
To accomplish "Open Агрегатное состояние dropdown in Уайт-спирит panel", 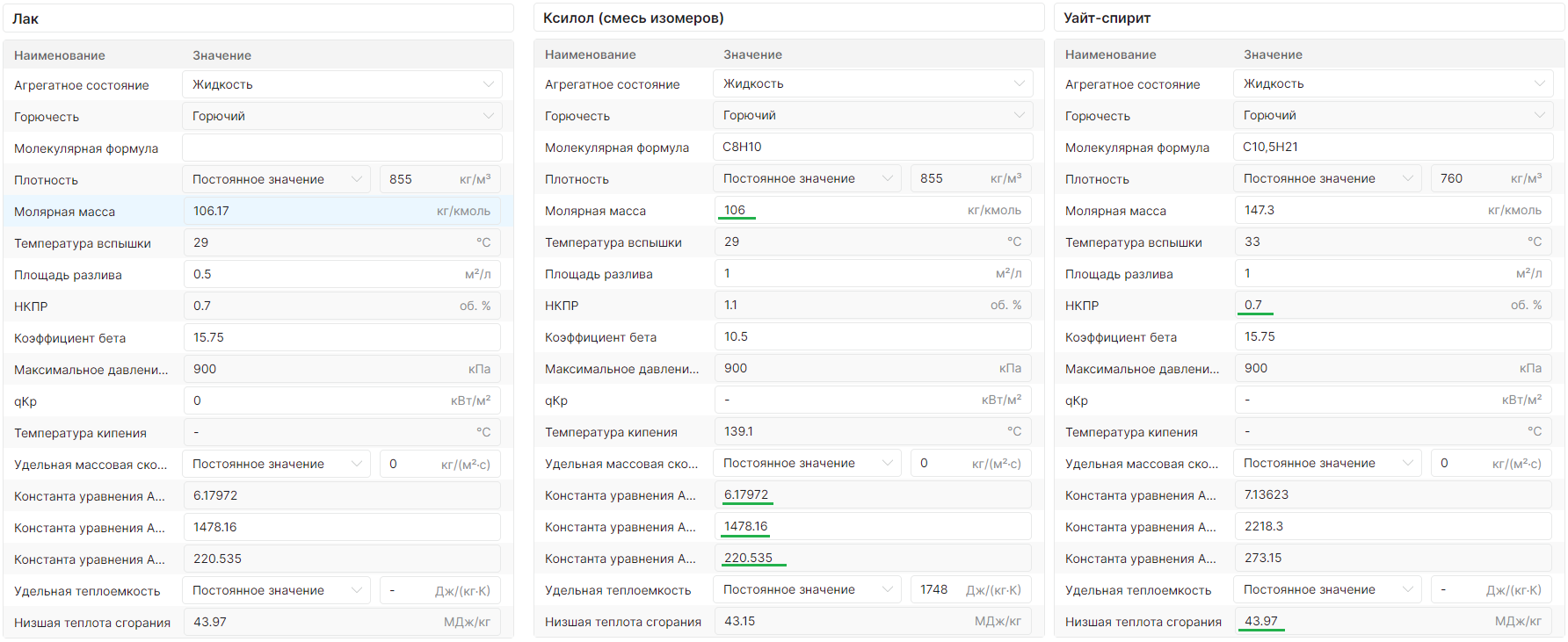I will tap(1393, 83).
